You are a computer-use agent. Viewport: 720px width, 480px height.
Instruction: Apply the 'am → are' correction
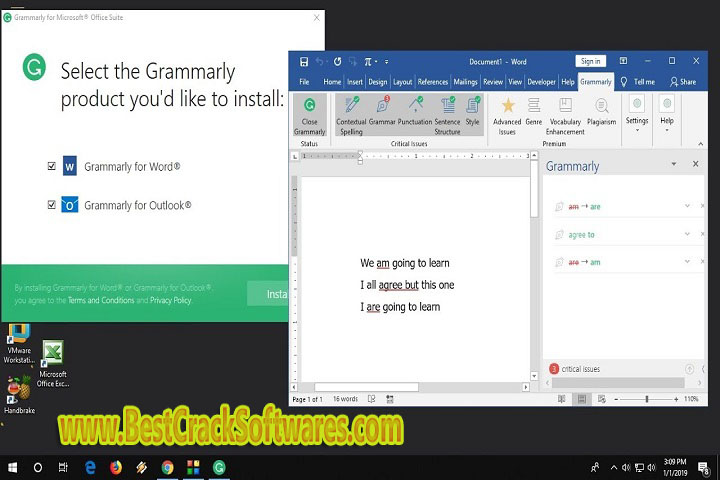tap(595, 207)
